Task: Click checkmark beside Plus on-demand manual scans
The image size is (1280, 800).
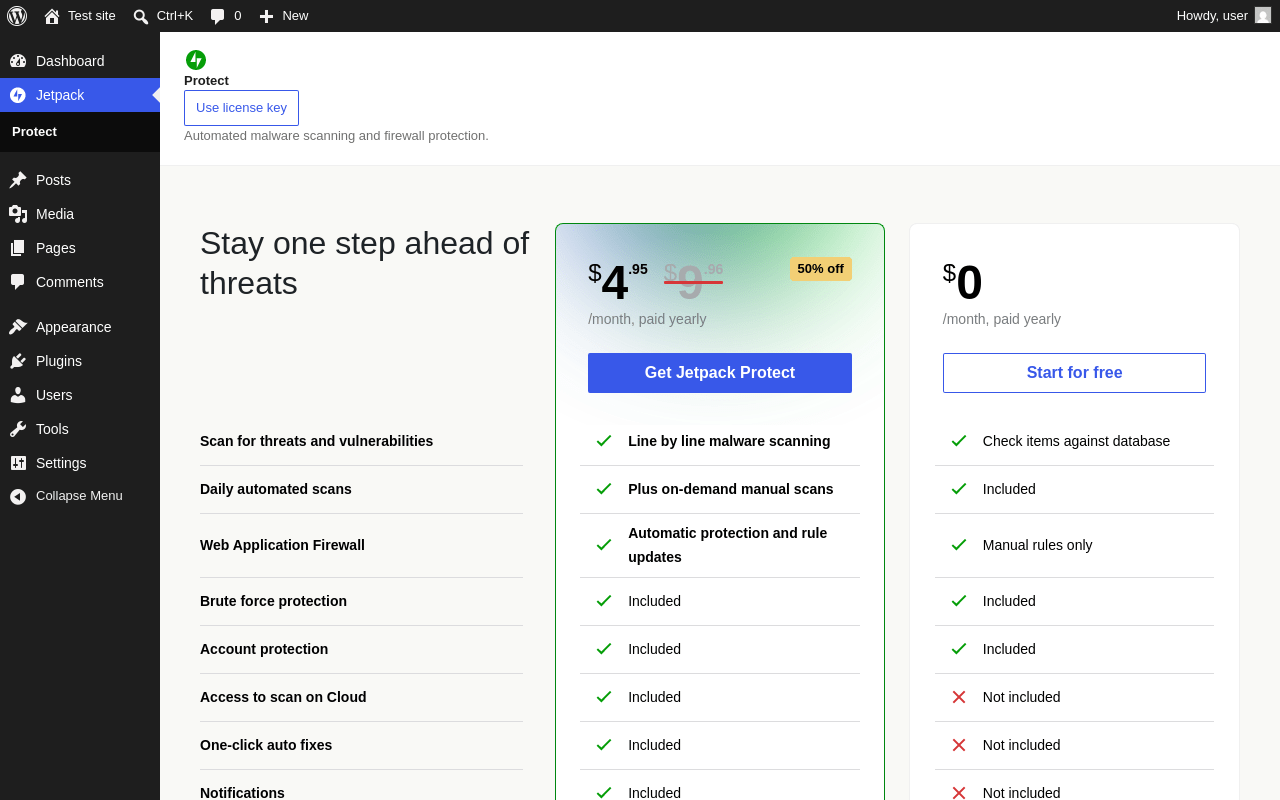Action: (604, 489)
